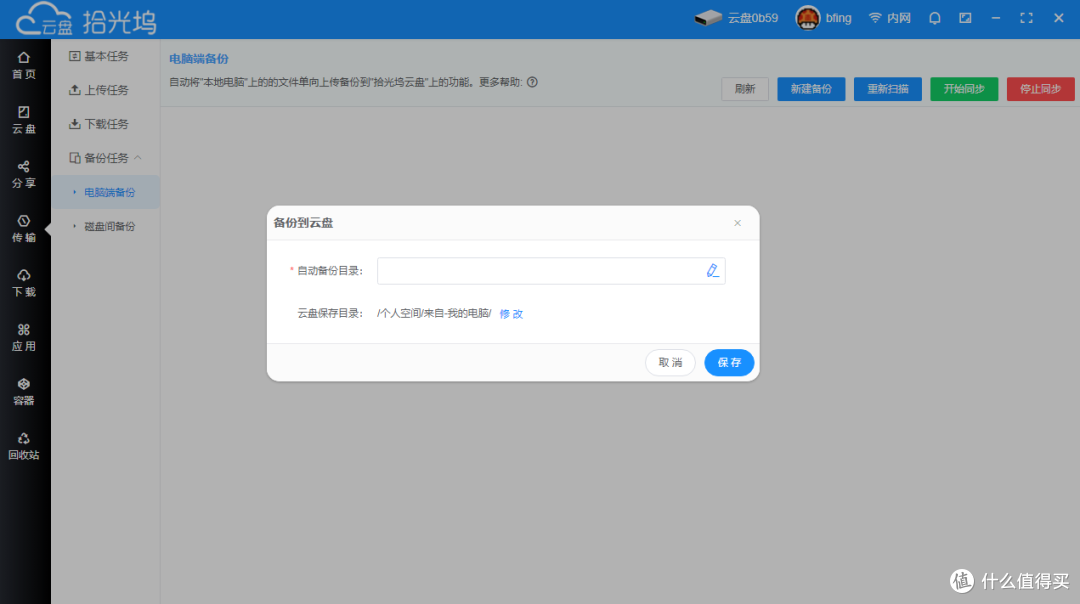The image size is (1080, 604).
Task: Toggle fullscreen from title bar
Action: coord(1026,18)
